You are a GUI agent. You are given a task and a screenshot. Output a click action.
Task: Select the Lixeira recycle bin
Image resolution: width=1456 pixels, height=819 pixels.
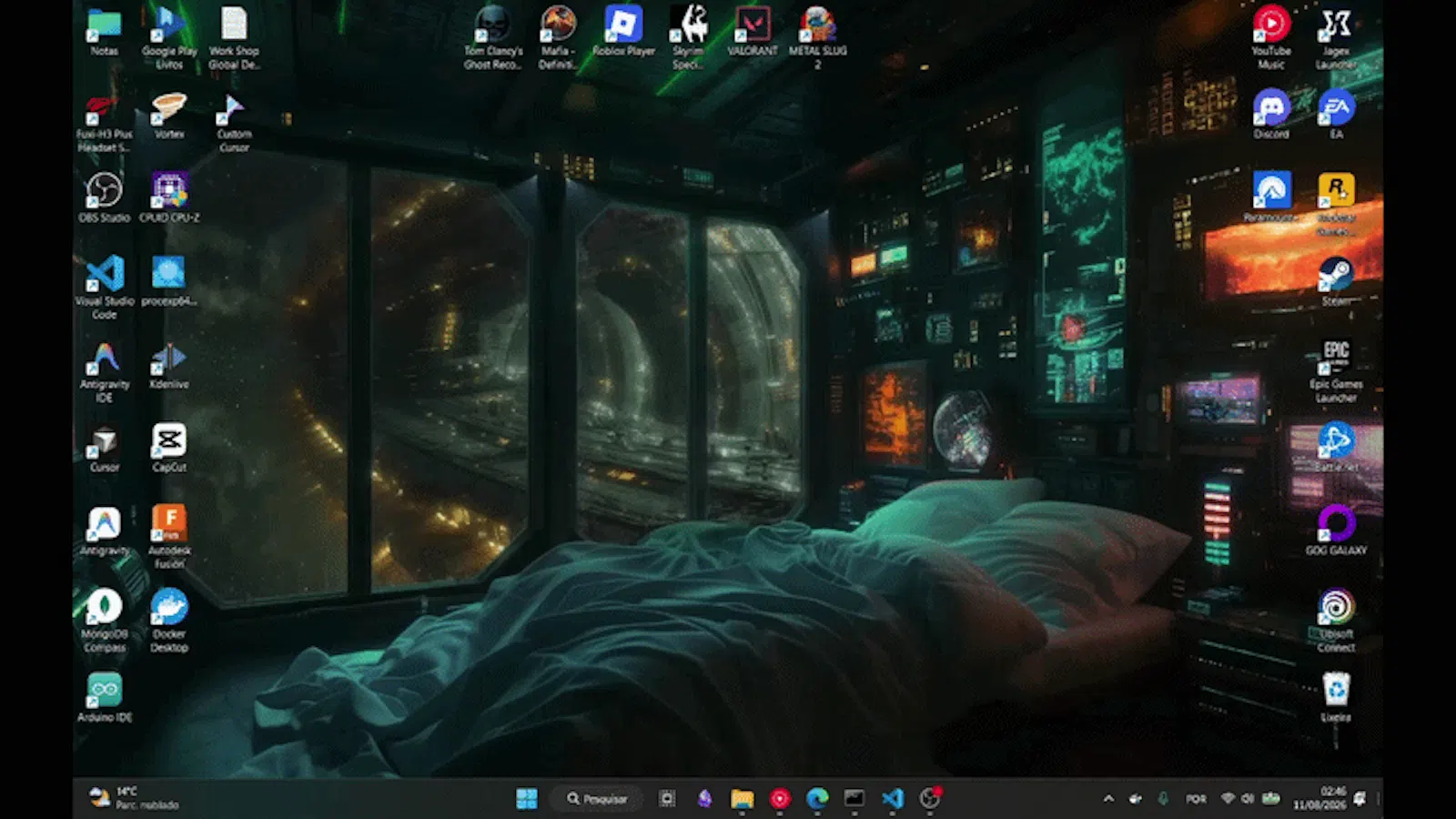[1336, 697]
